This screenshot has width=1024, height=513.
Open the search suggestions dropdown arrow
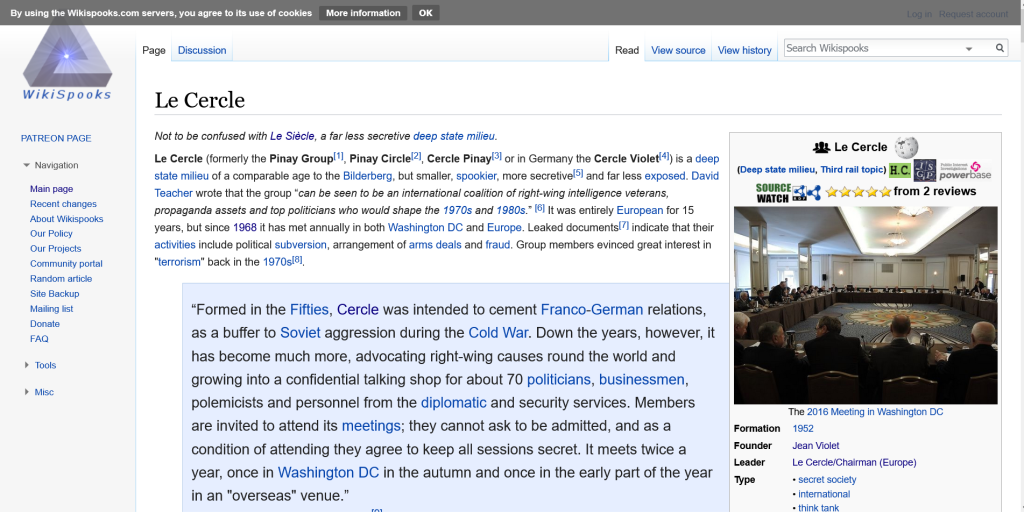click(969, 48)
